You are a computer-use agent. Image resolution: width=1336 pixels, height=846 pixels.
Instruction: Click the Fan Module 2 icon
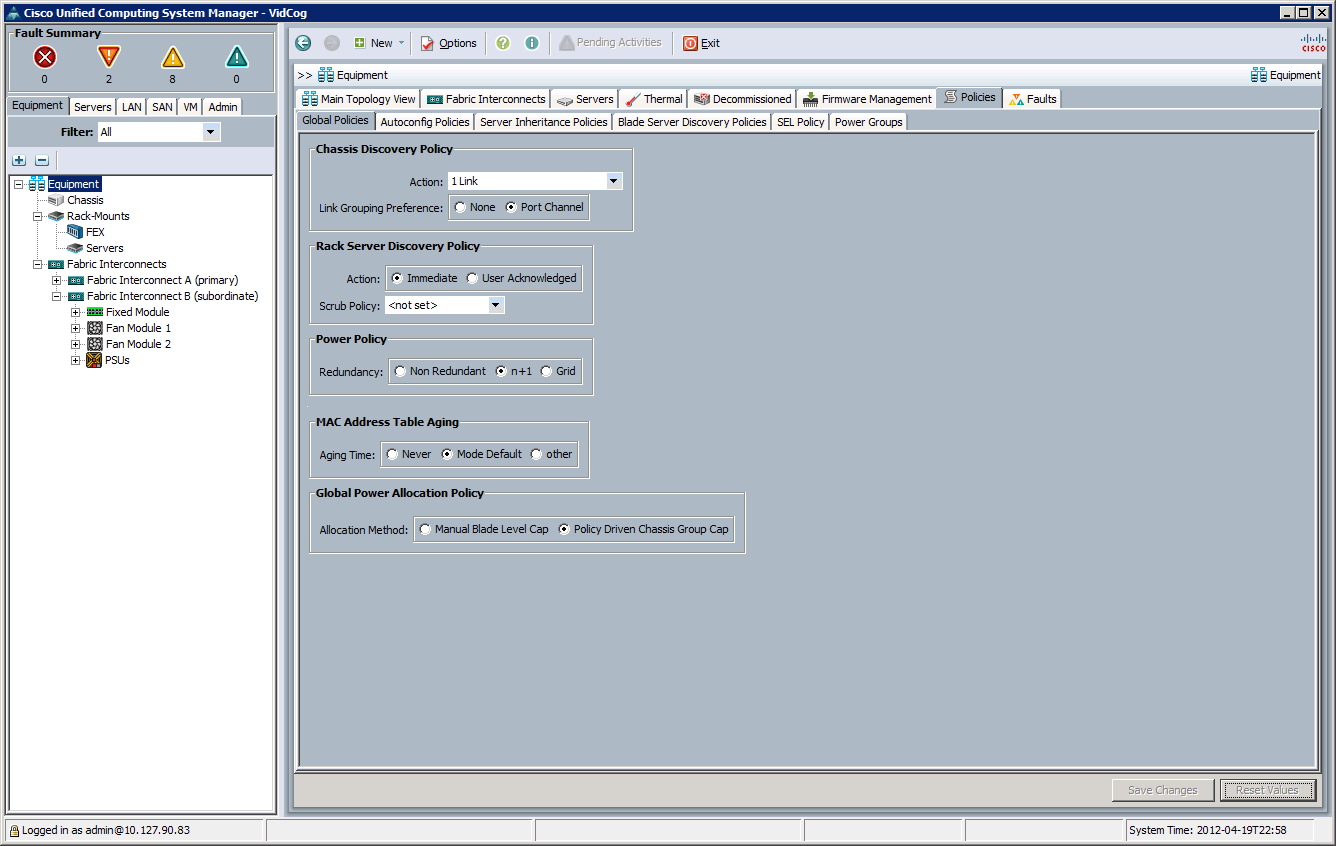pos(95,344)
